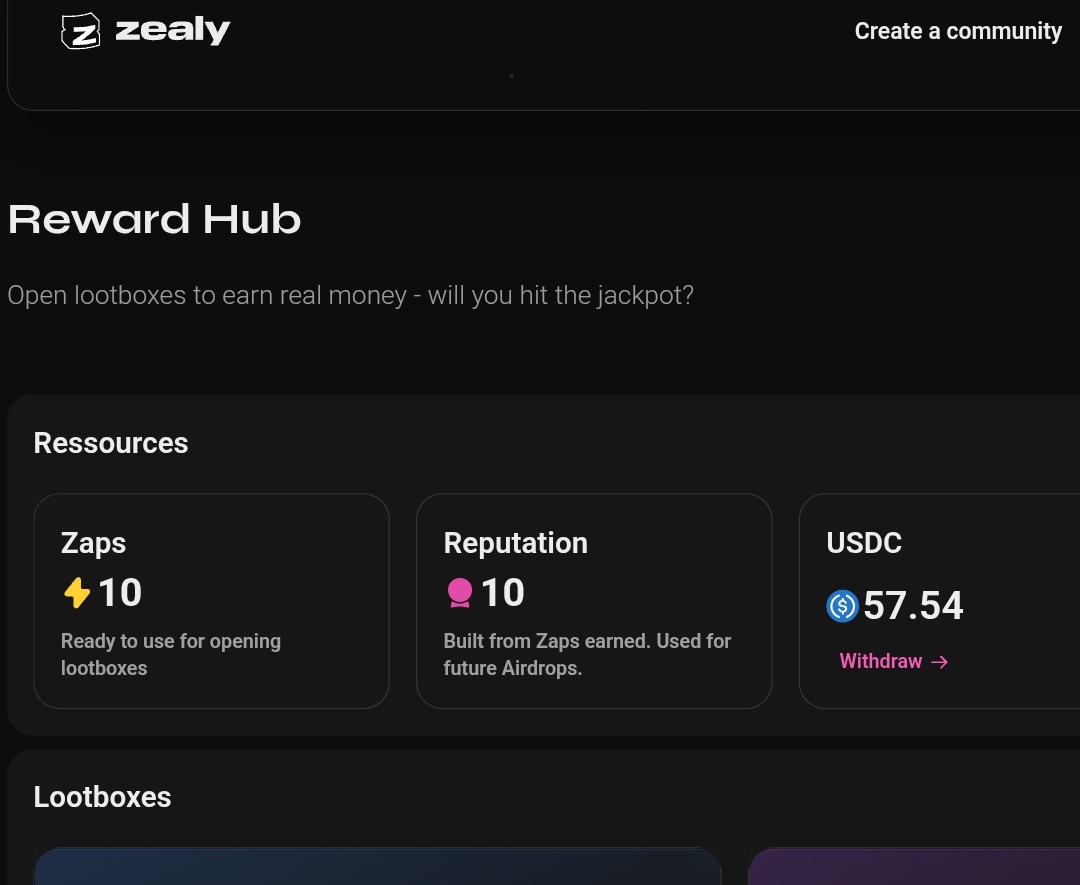Image resolution: width=1080 pixels, height=885 pixels.
Task: Click the Zealy logo icon
Action: click(x=81, y=31)
